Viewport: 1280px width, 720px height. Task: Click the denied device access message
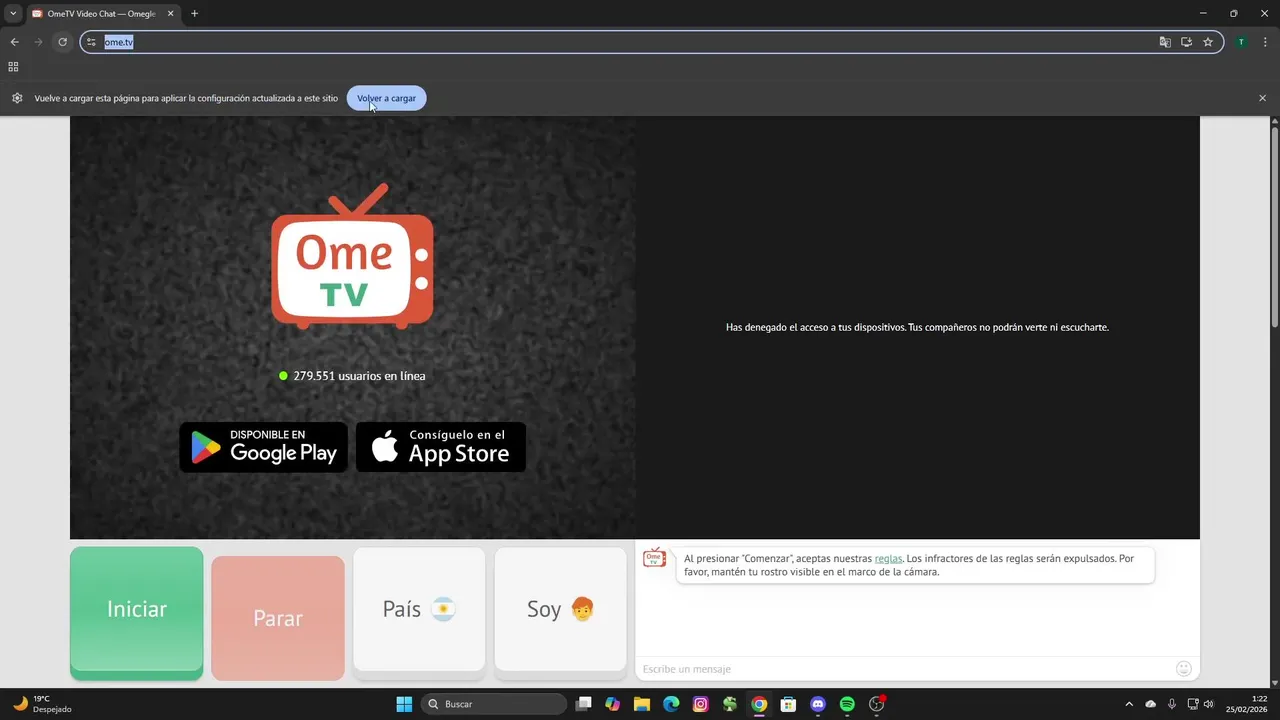click(917, 327)
